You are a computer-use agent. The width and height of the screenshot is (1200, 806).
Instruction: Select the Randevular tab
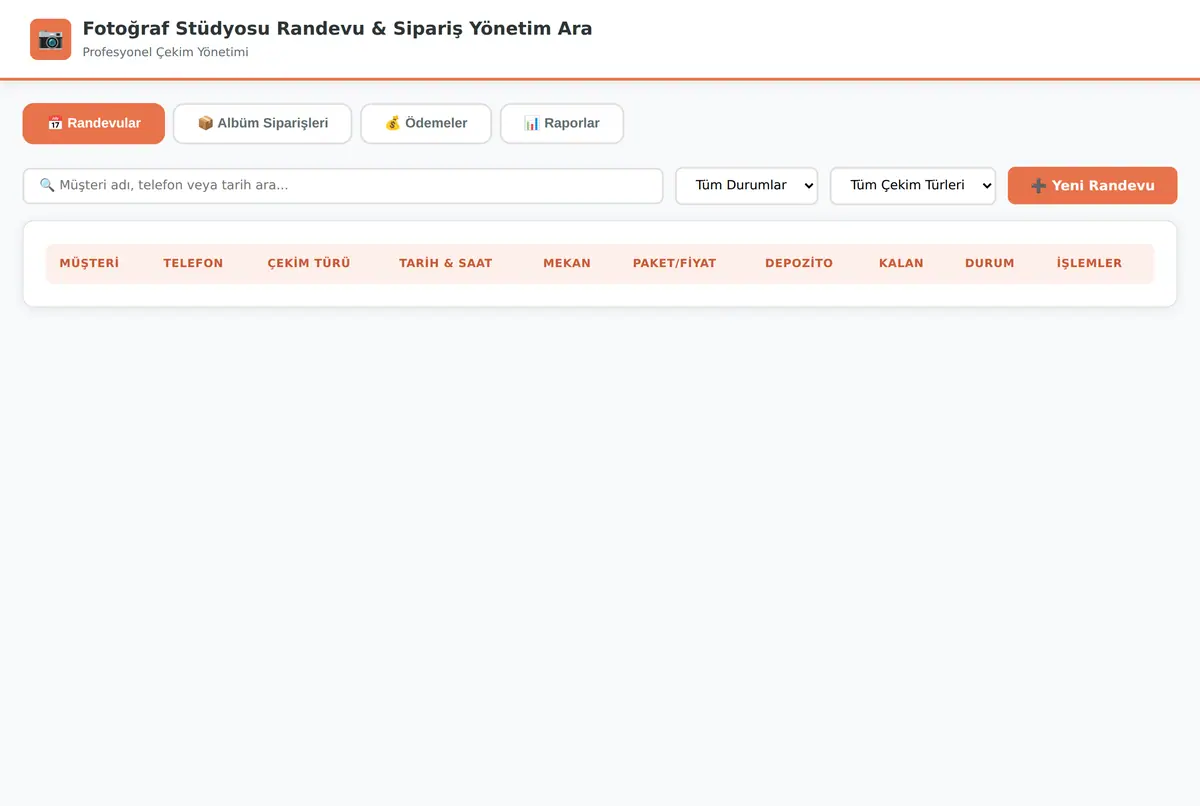pyautogui.click(x=94, y=123)
